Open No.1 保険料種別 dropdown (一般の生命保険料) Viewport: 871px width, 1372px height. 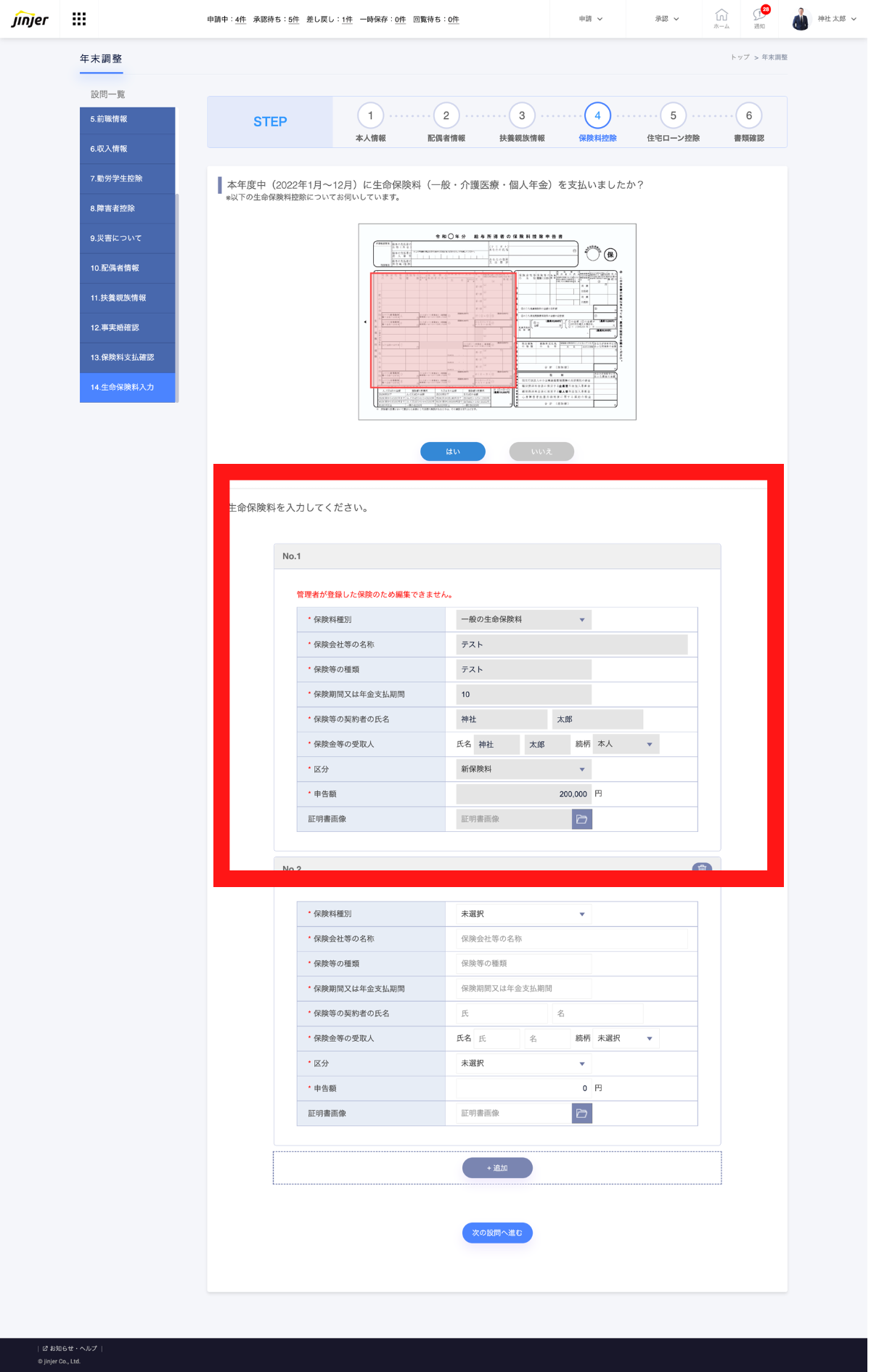(523, 619)
